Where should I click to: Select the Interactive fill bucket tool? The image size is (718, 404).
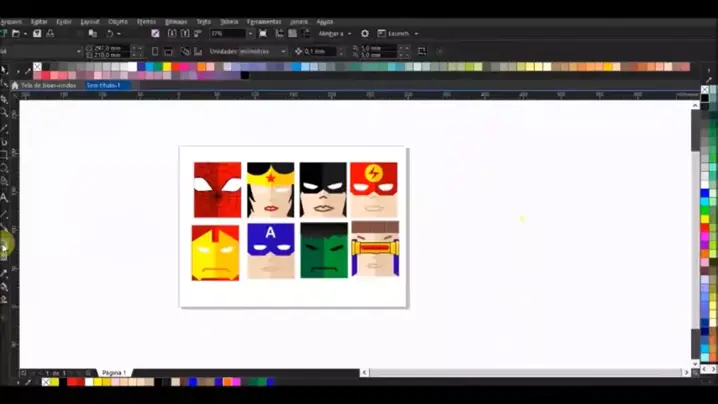4,287
